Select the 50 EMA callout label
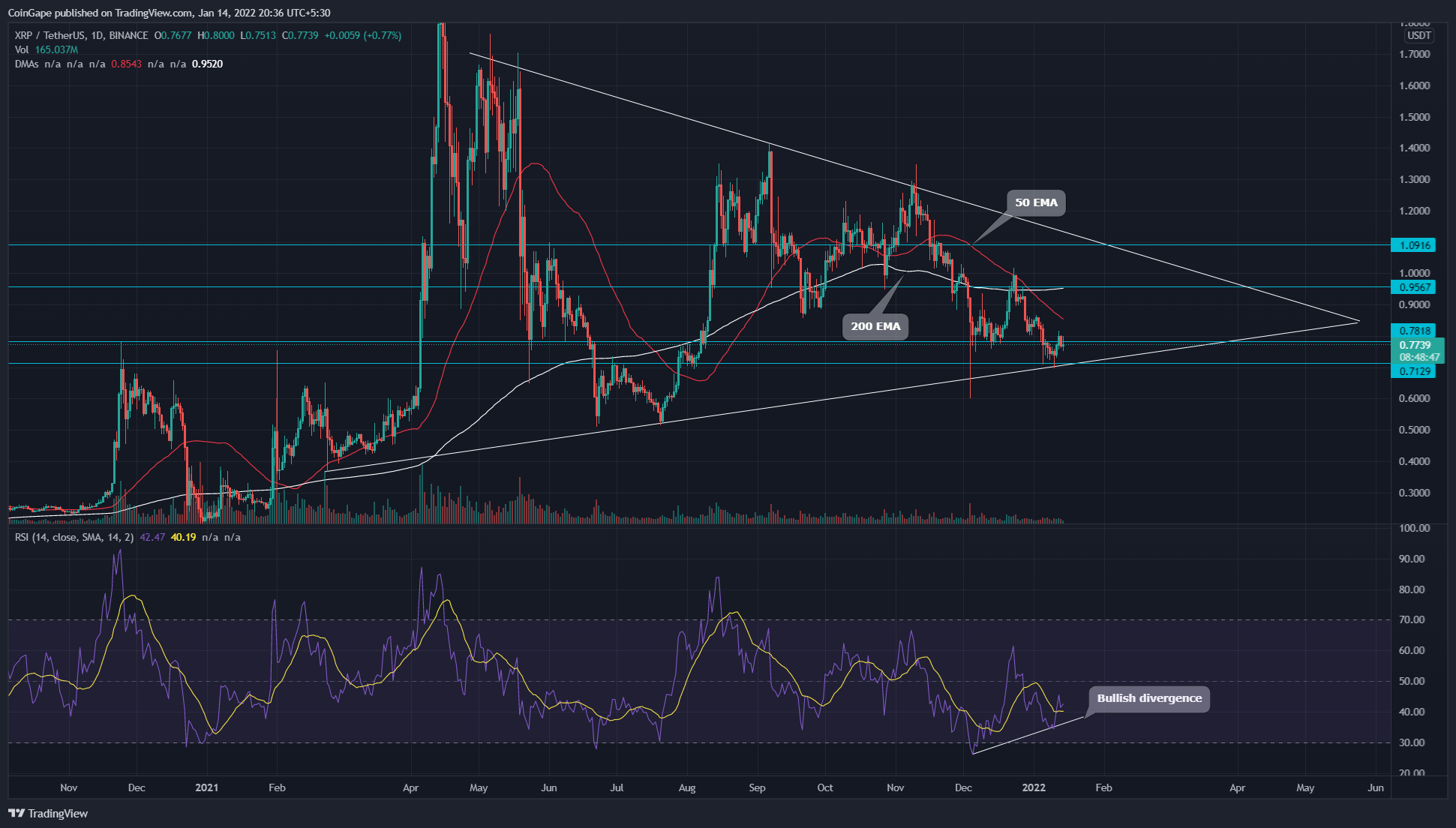 point(1036,202)
